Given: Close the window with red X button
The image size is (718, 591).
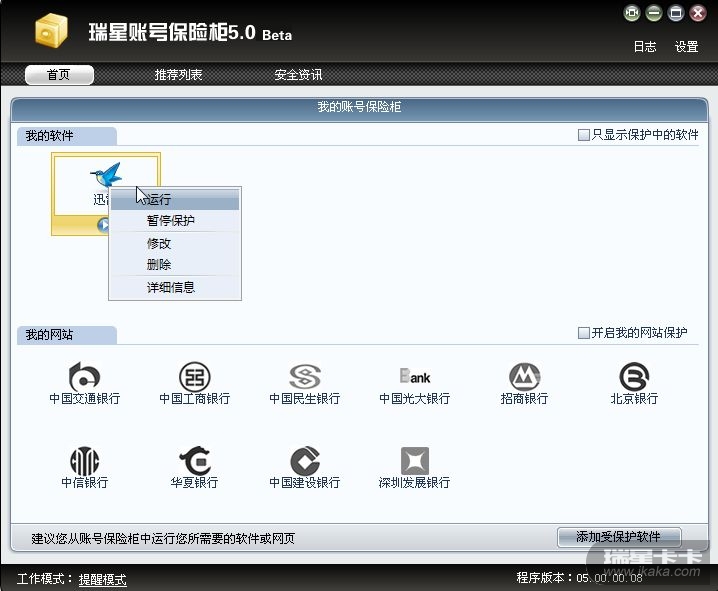Looking at the screenshot, I should point(698,13).
